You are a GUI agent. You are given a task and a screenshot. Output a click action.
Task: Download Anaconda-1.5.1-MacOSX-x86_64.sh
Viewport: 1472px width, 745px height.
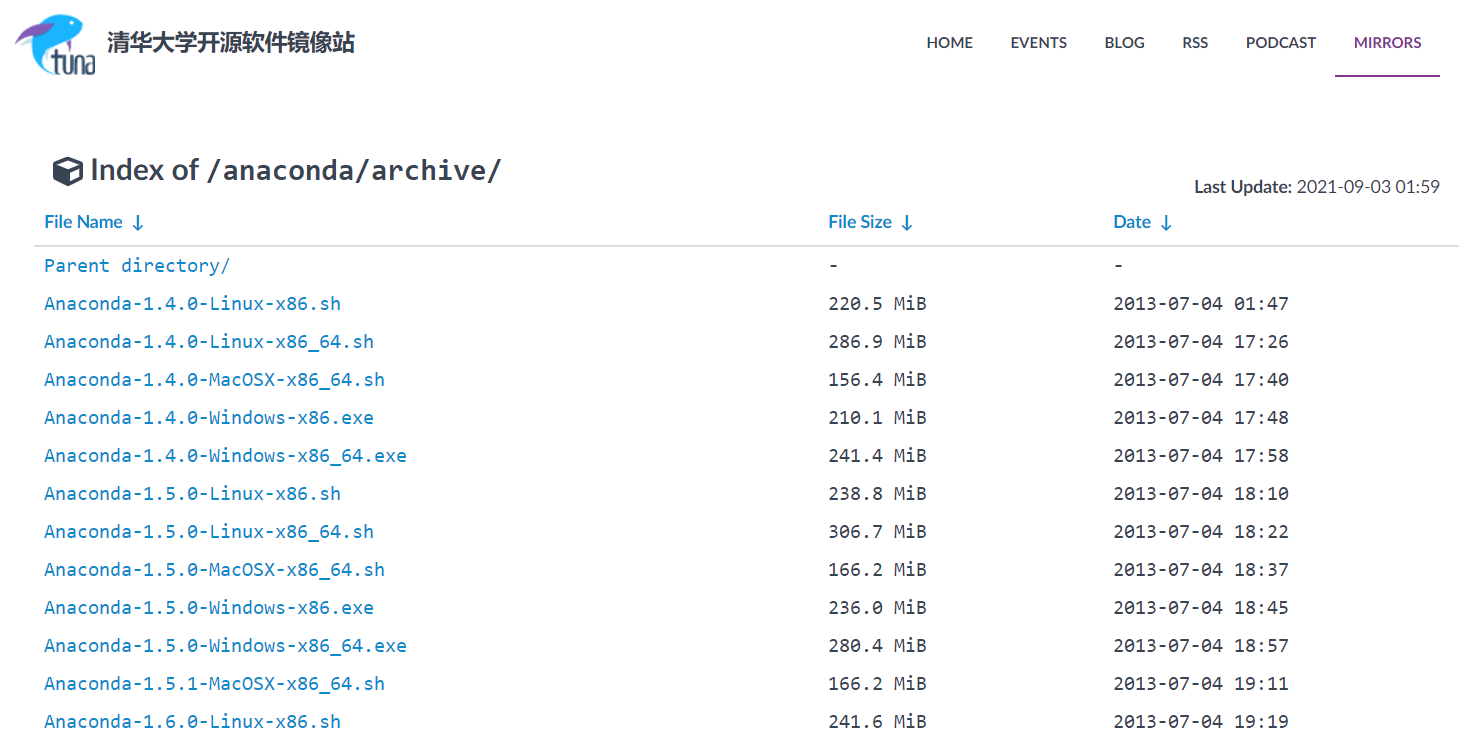(214, 683)
